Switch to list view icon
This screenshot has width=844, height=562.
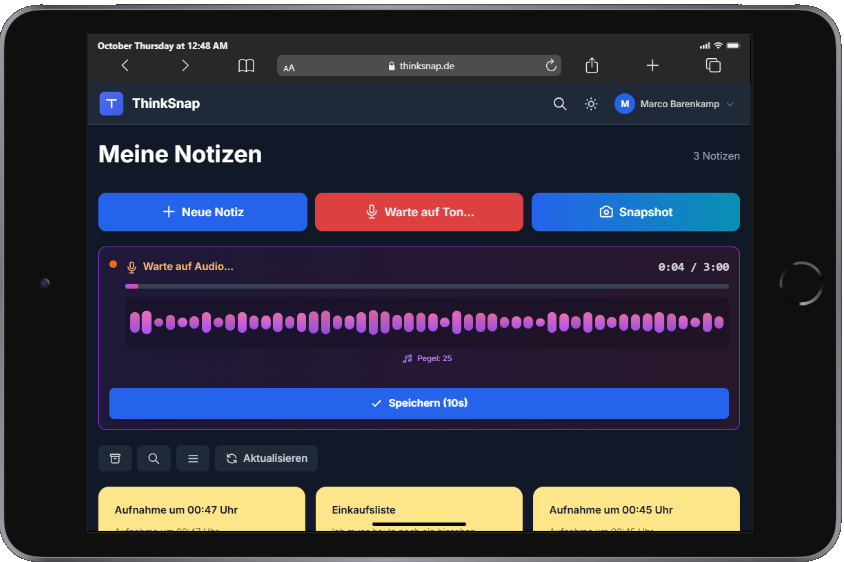point(193,458)
